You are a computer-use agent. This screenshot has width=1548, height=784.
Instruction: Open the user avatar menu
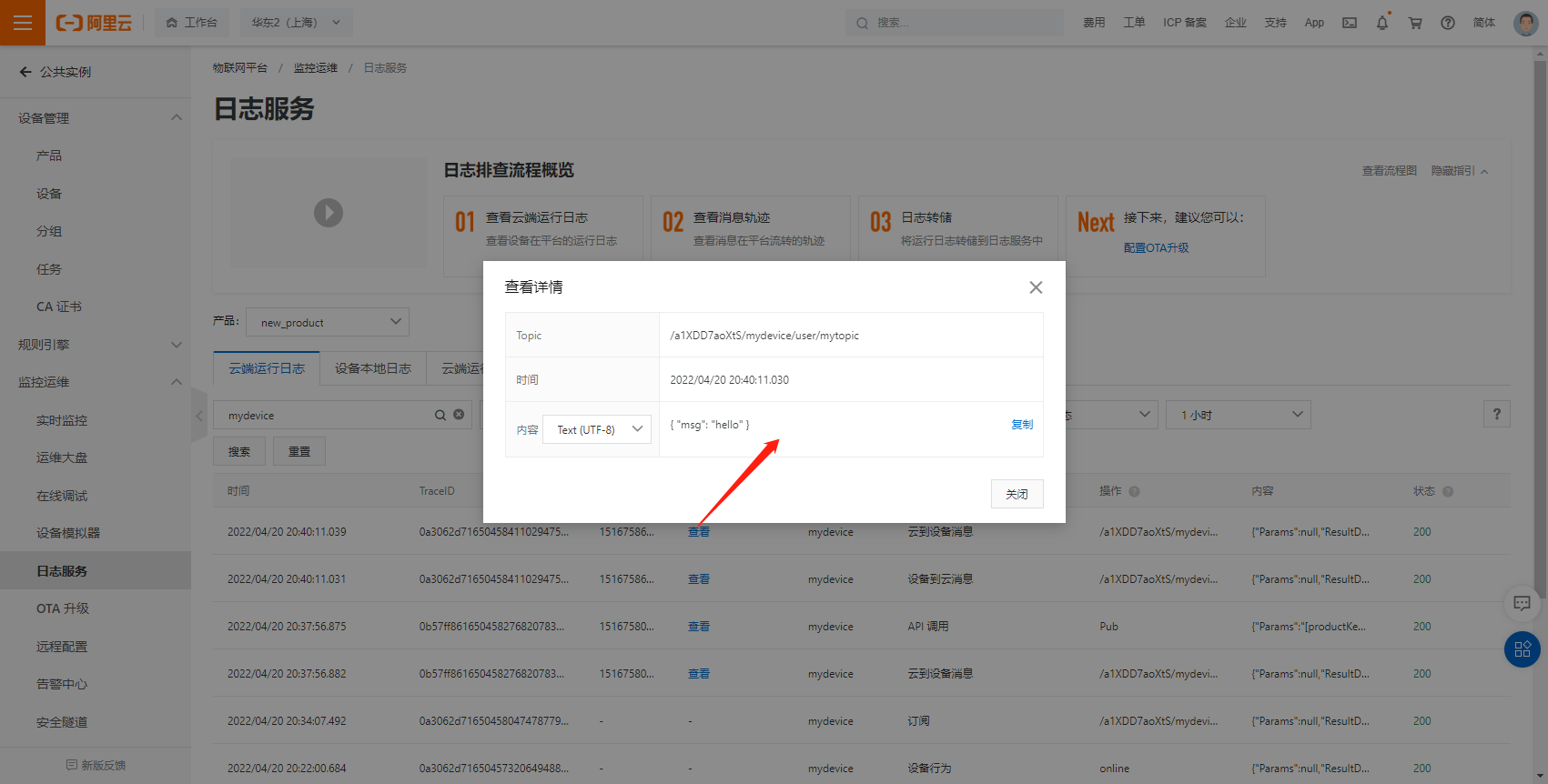1526,23
